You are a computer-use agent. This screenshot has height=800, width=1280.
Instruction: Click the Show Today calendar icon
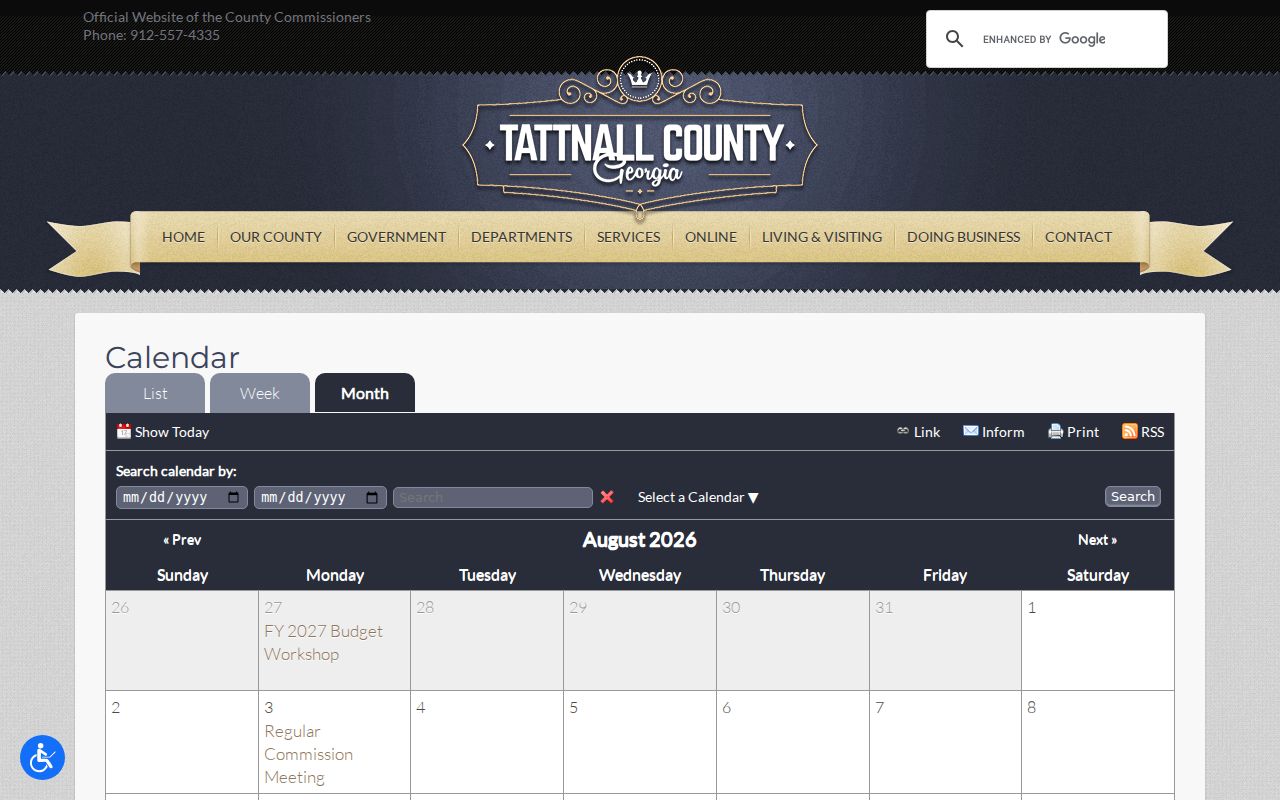tap(124, 431)
